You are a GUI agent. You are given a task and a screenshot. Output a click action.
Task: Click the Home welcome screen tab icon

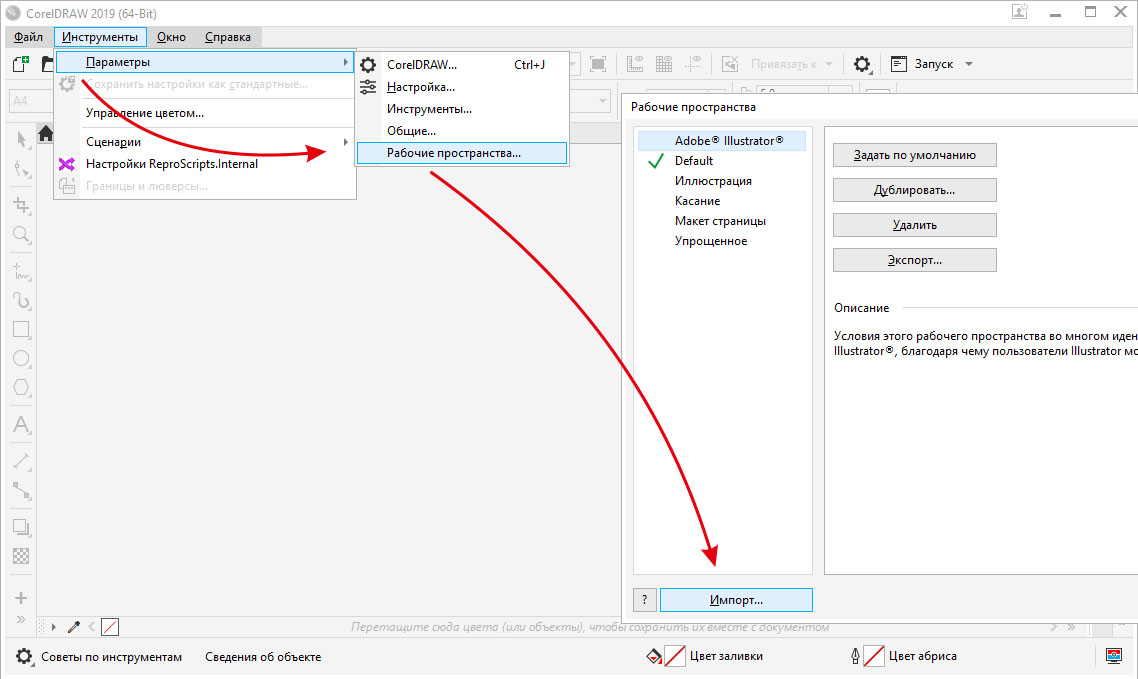(46, 133)
